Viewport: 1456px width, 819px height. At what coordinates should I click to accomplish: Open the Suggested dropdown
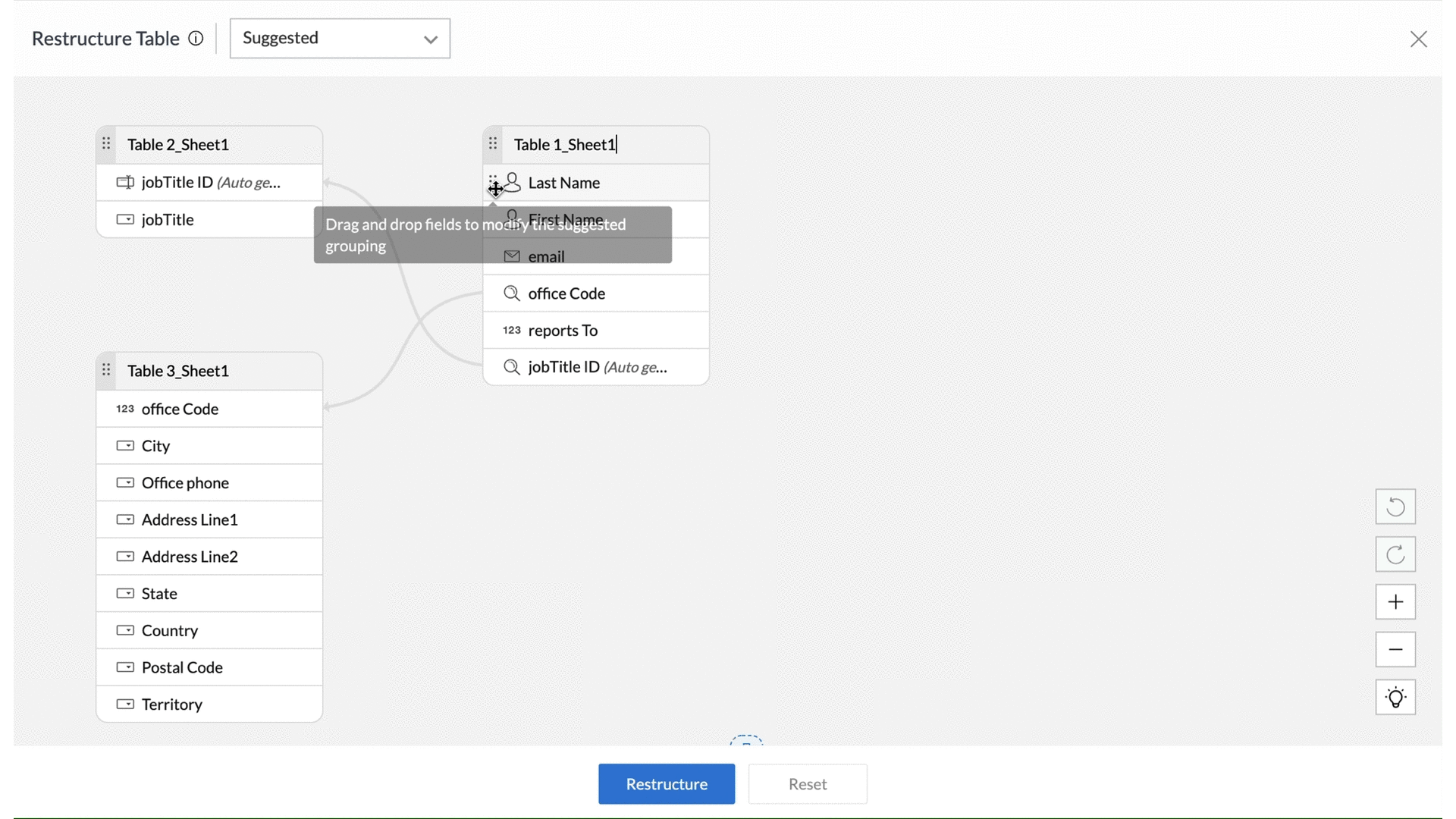click(x=340, y=39)
